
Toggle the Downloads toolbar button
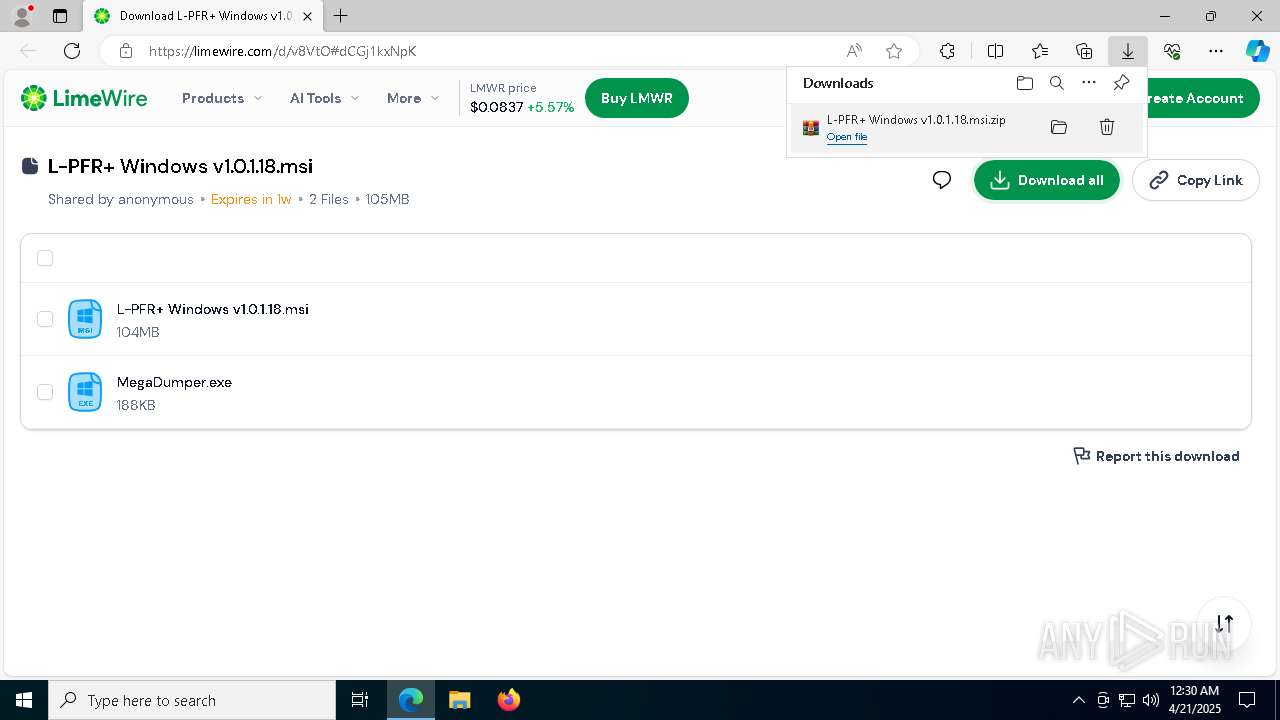point(1128,51)
